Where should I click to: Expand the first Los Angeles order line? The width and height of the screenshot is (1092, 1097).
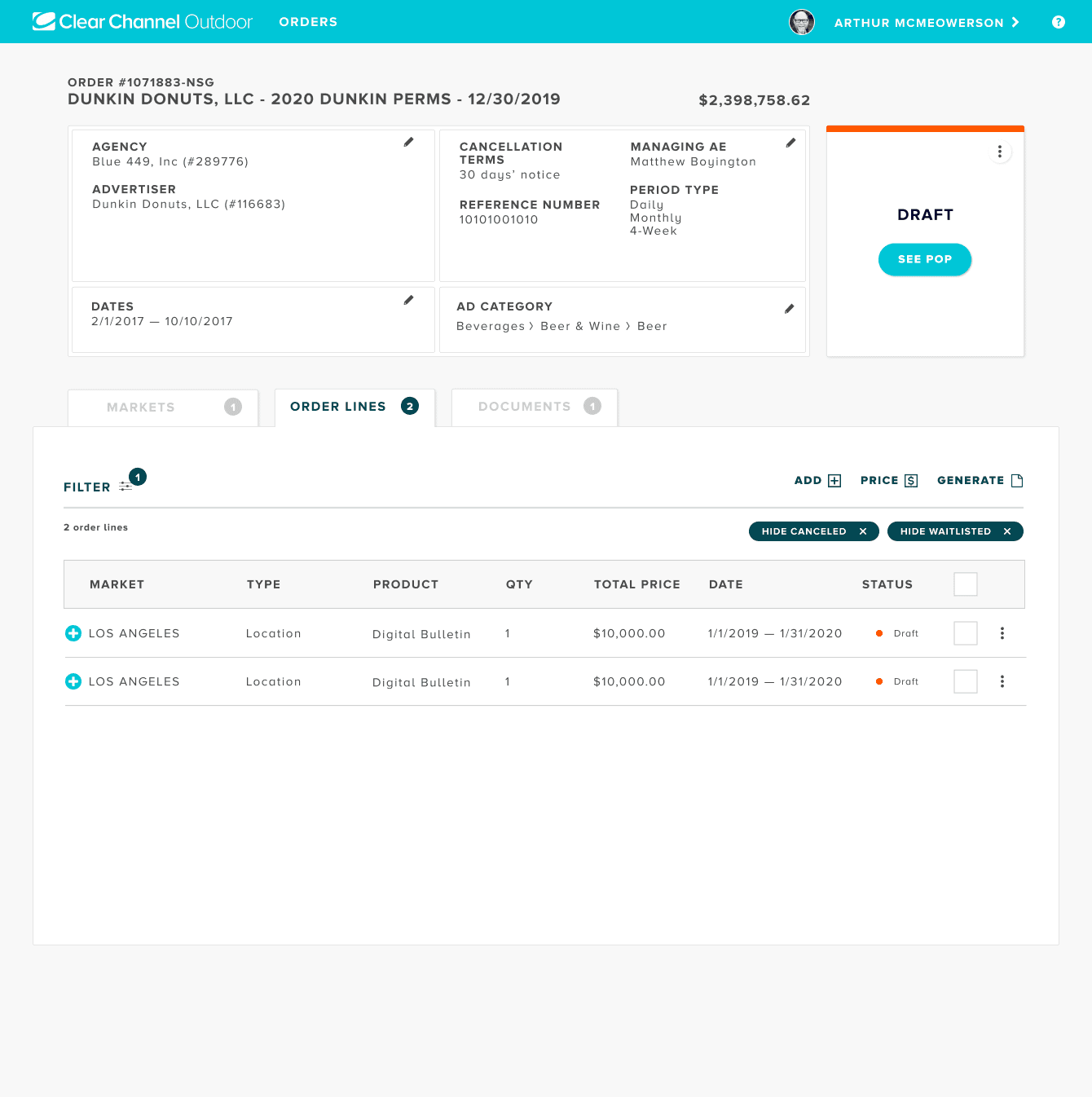point(73,633)
